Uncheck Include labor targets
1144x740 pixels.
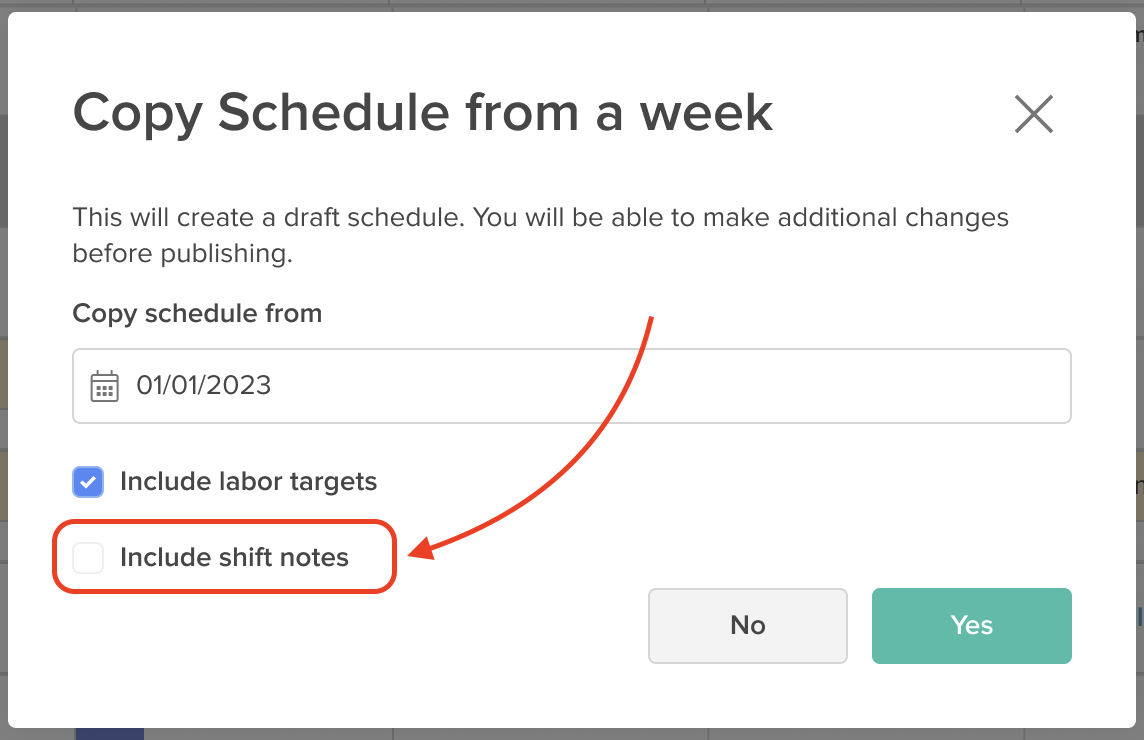88,482
